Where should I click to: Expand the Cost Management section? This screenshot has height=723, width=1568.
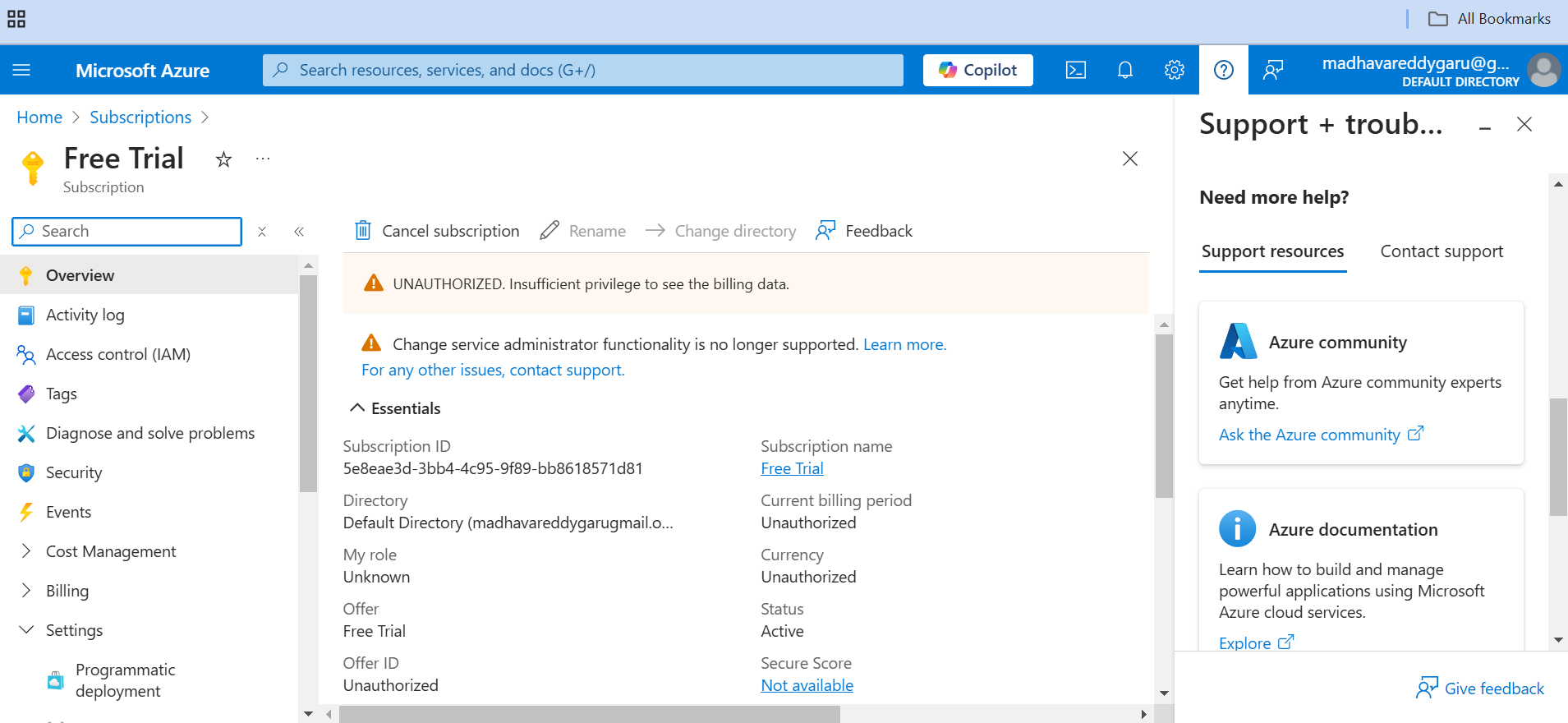coord(149,551)
